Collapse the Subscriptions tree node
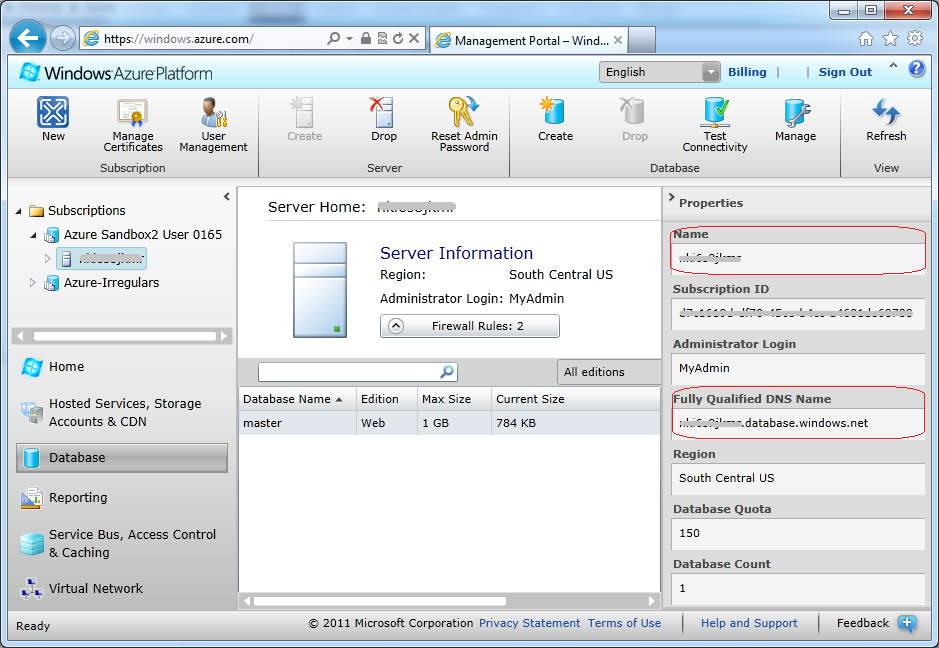The height and width of the screenshot is (648, 939). (19, 211)
